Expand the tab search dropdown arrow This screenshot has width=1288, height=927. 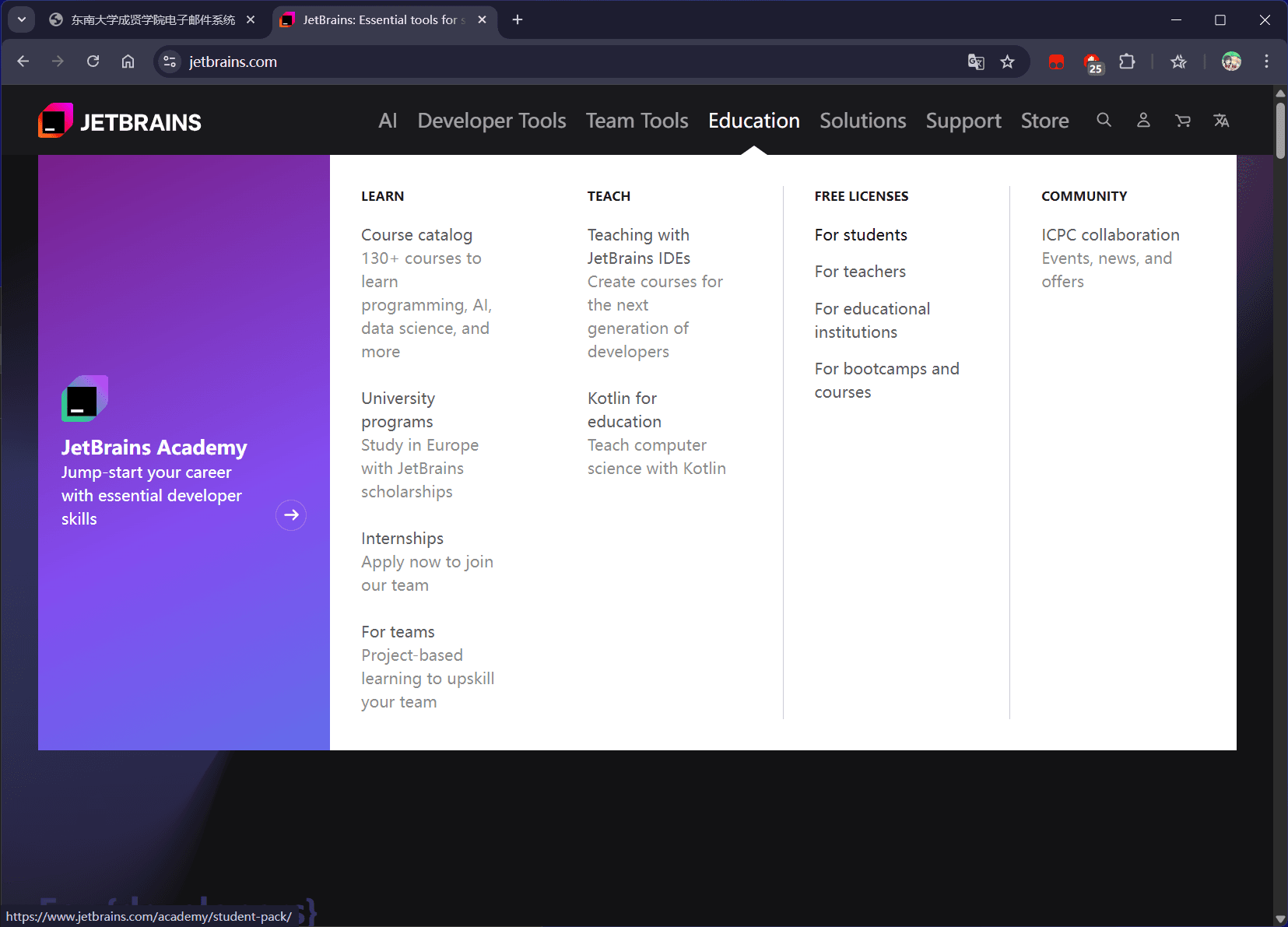(x=22, y=20)
